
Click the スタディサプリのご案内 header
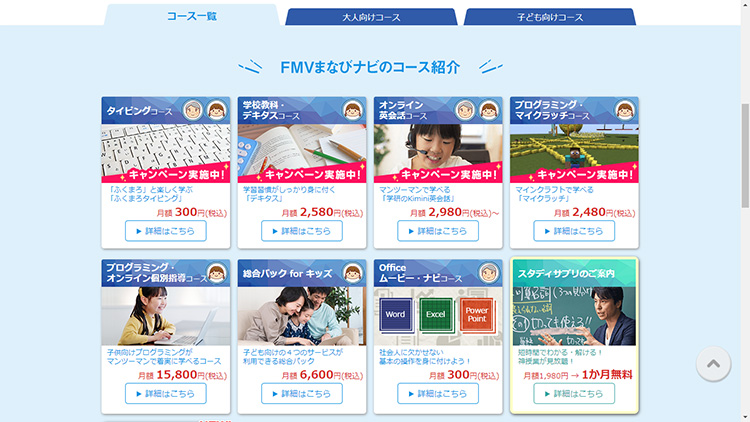click(x=574, y=273)
